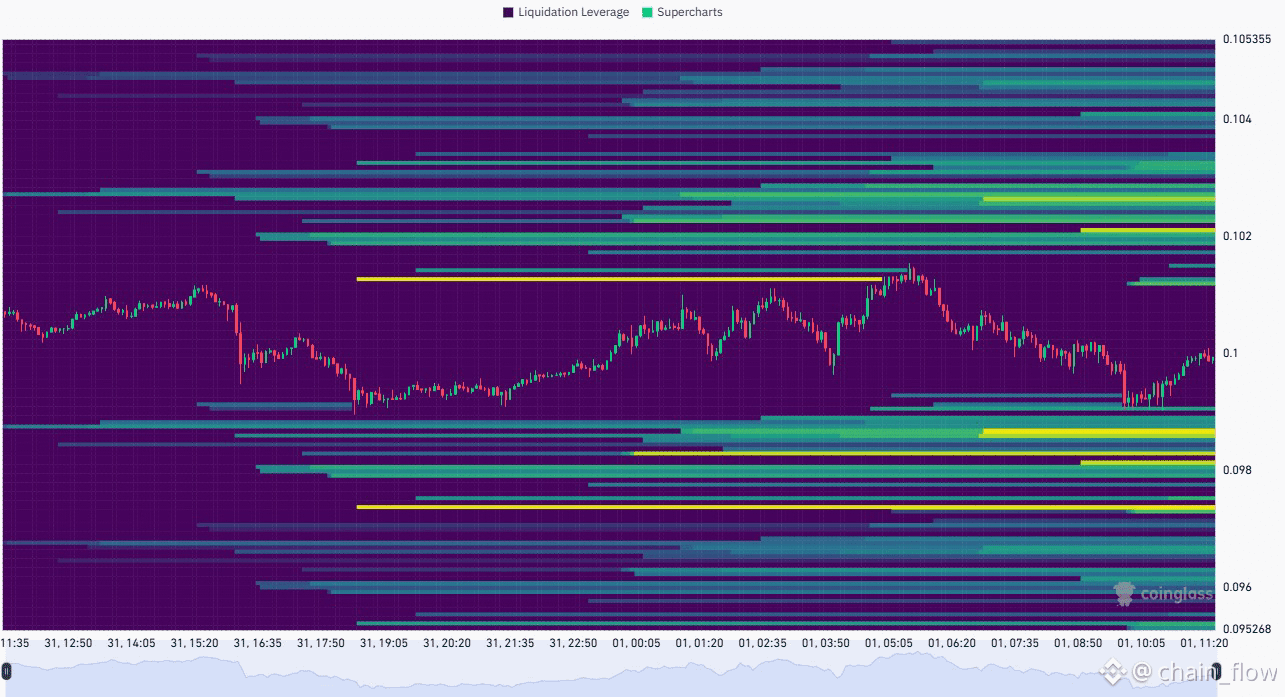Click the 0.095268 price axis label
The width and height of the screenshot is (1285, 697).
(1247, 628)
